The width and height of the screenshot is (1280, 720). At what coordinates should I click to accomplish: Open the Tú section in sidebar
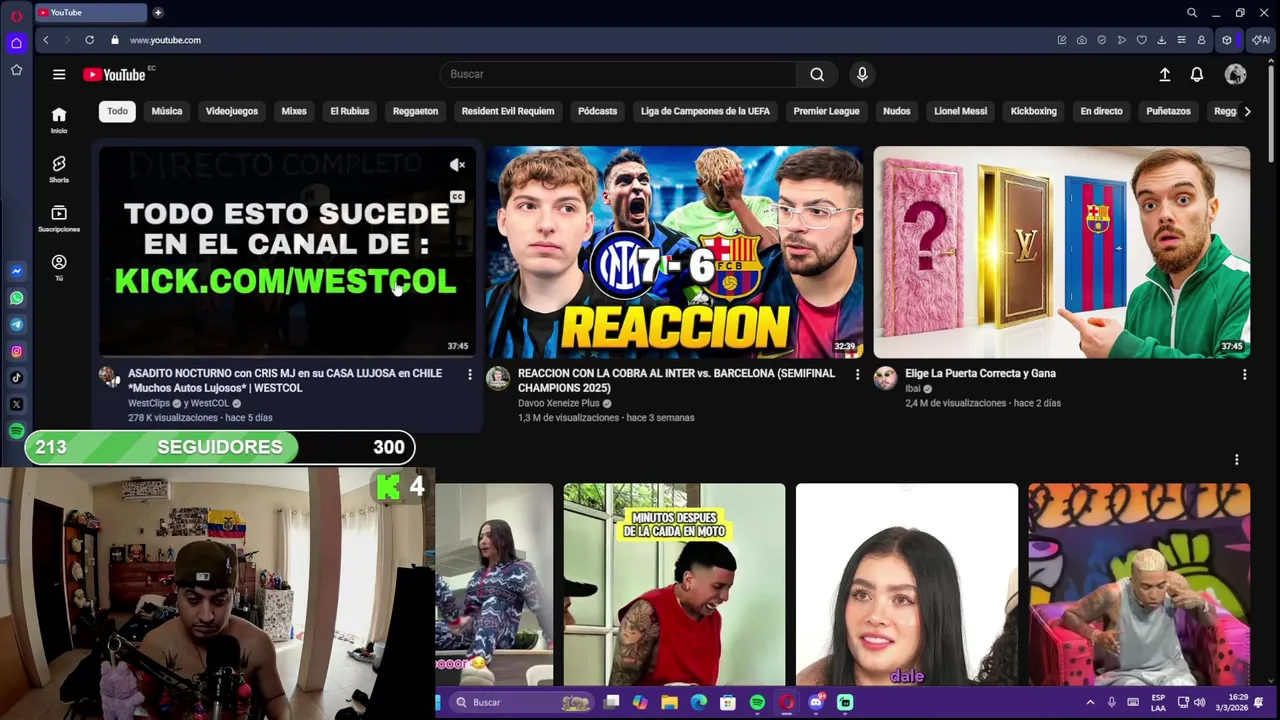point(59,266)
